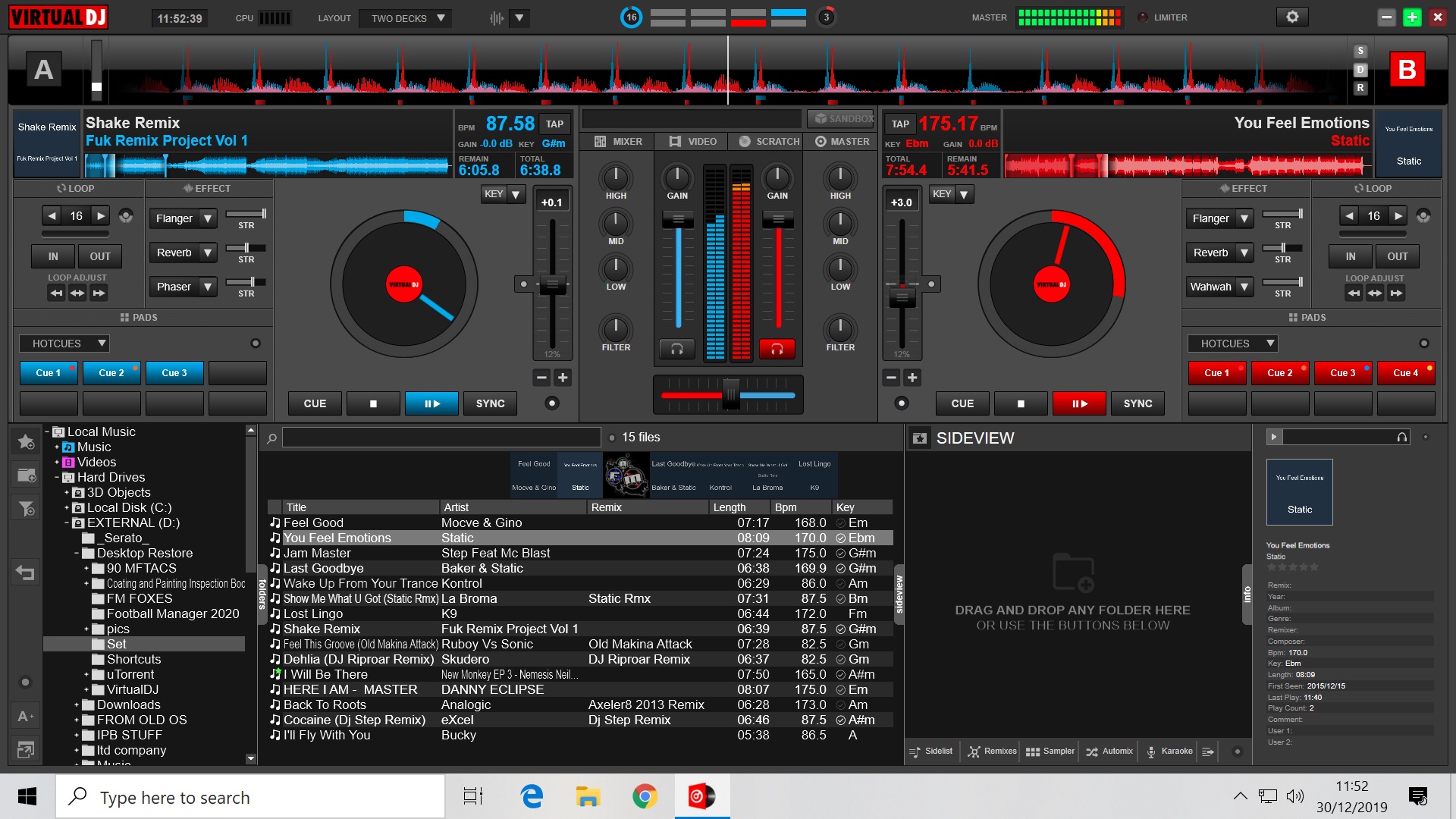Click the font size A+ icon
The height and width of the screenshot is (819, 1456).
pyautogui.click(x=25, y=716)
